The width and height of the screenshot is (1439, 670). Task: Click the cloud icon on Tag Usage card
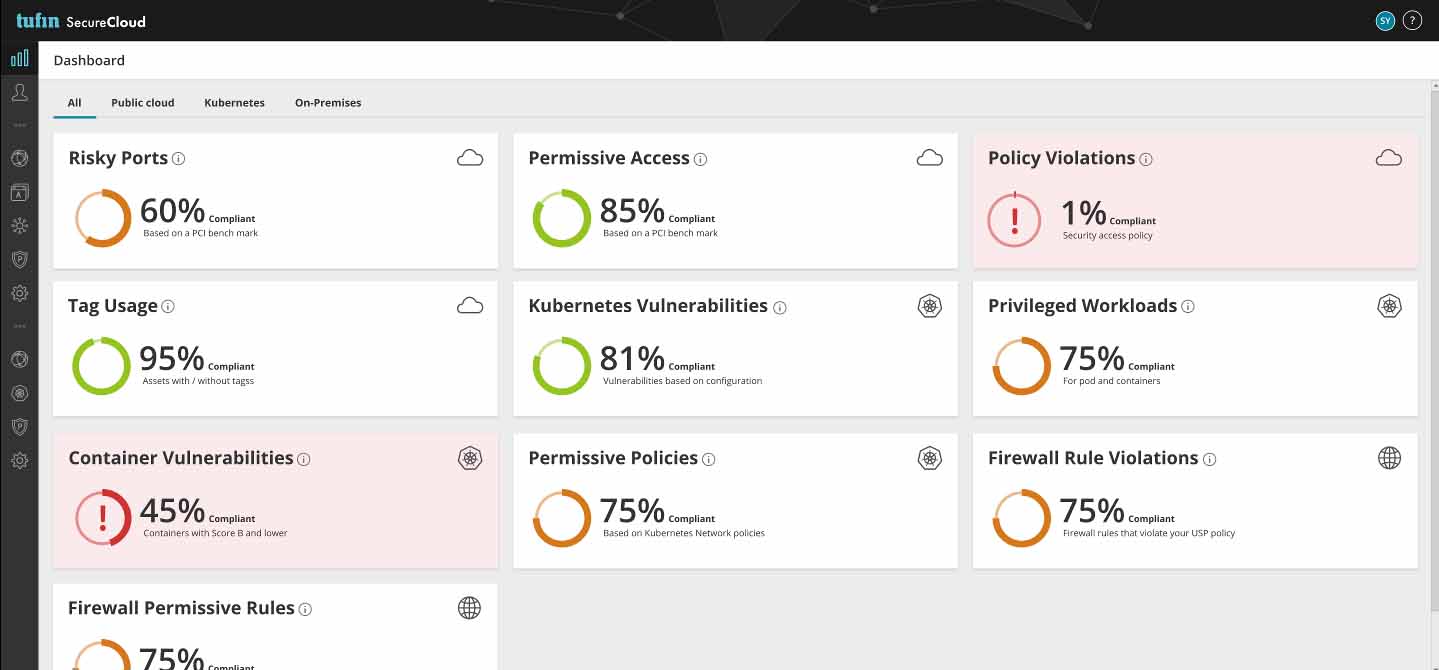click(469, 306)
